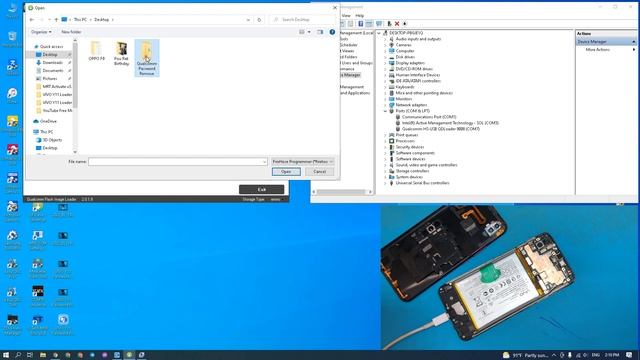Refresh the Desktop folder listing
This screenshot has height=360, width=640.
(x=259, y=20)
